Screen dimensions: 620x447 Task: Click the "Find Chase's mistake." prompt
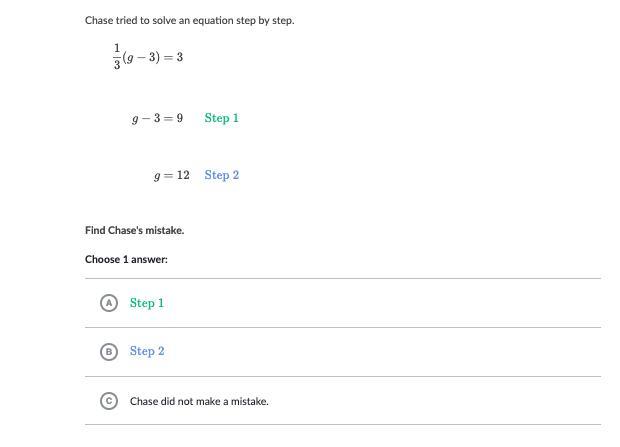134,230
